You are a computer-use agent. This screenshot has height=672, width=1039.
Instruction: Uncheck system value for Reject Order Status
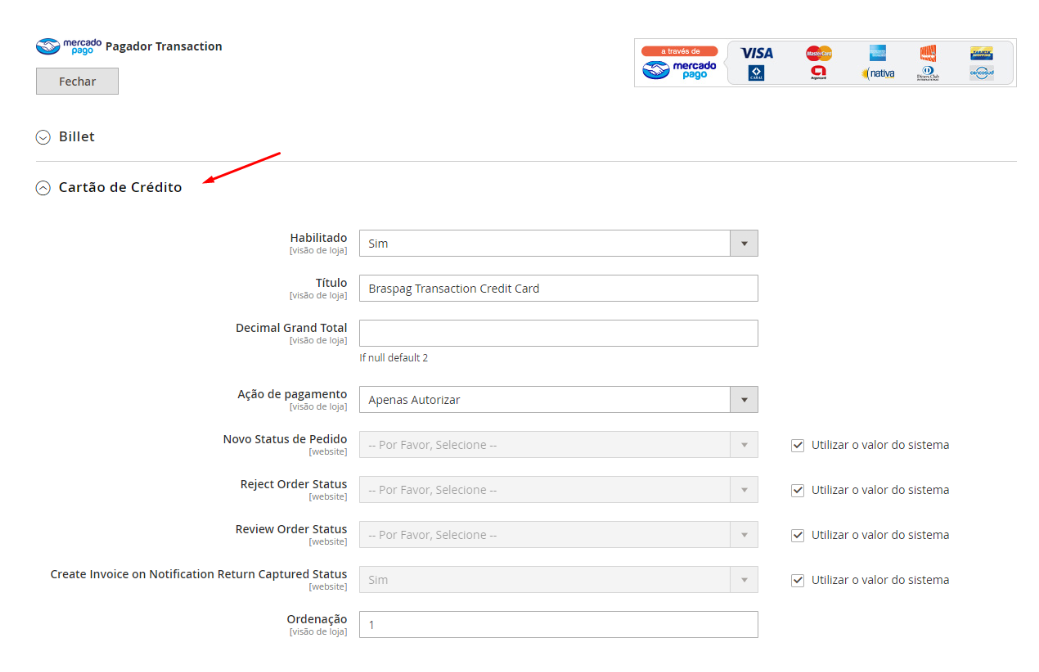point(797,490)
